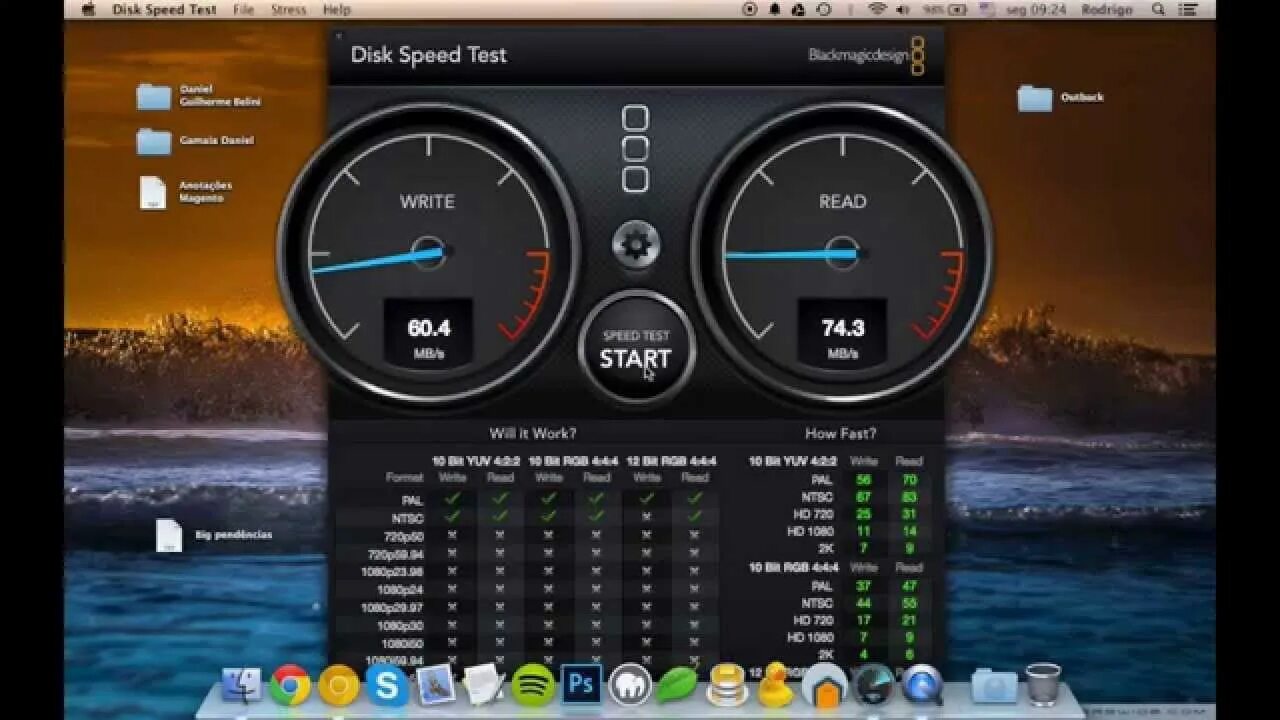Click the HD 1080 label under 10 Bit YUV
The width and height of the screenshot is (1280, 720).
[x=810, y=531]
